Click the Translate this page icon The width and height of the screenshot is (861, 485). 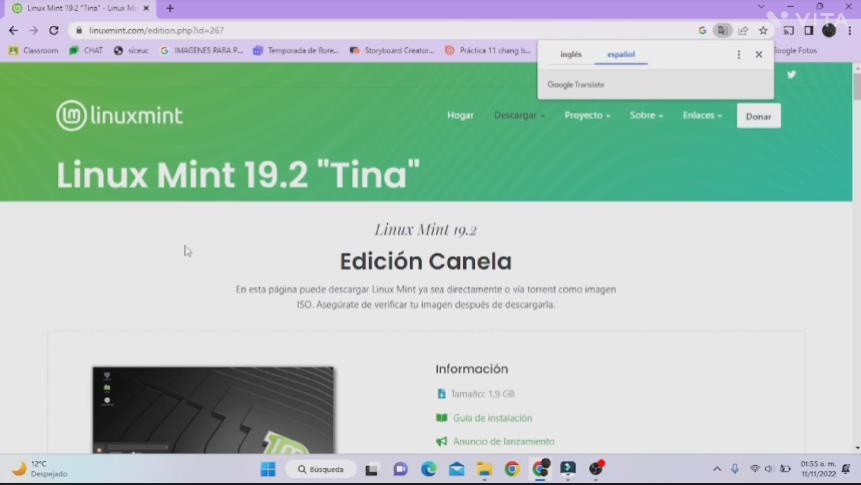(x=722, y=31)
